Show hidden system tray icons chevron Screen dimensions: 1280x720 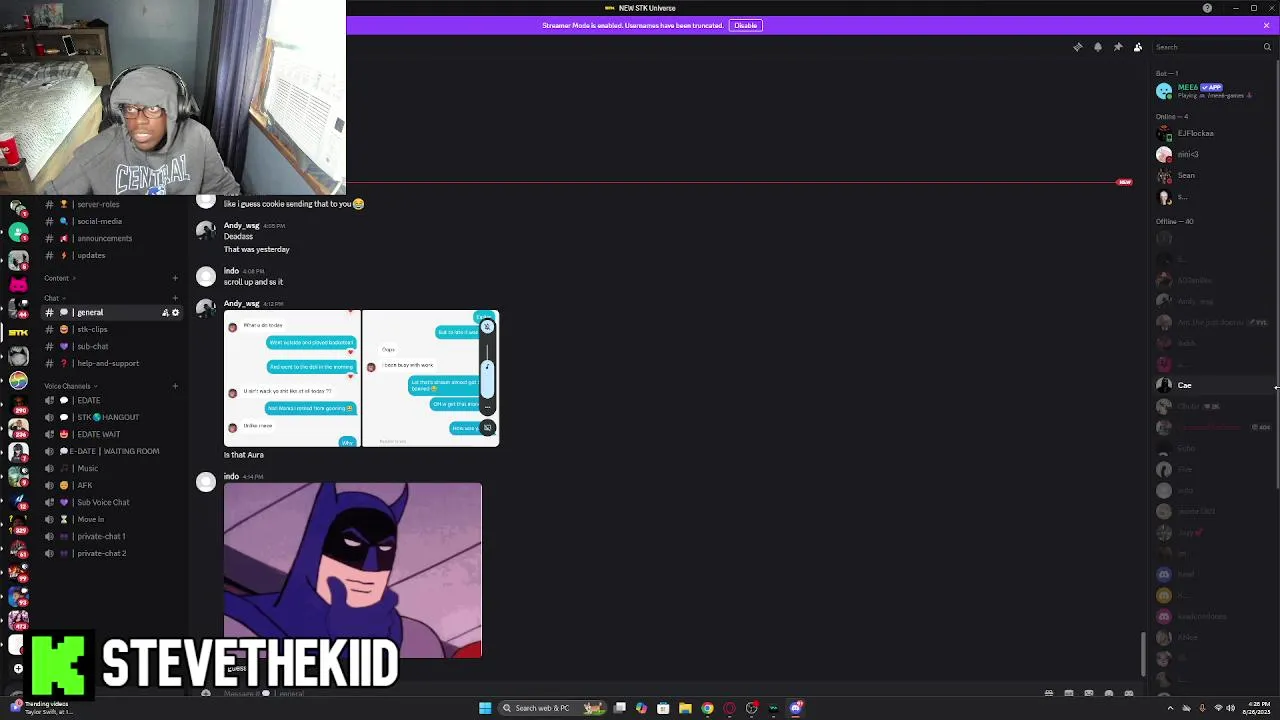click(1170, 708)
